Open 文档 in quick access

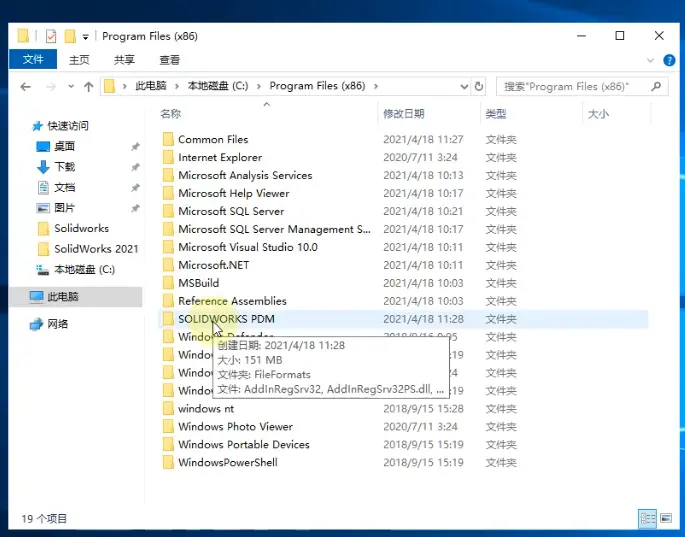pos(64,187)
